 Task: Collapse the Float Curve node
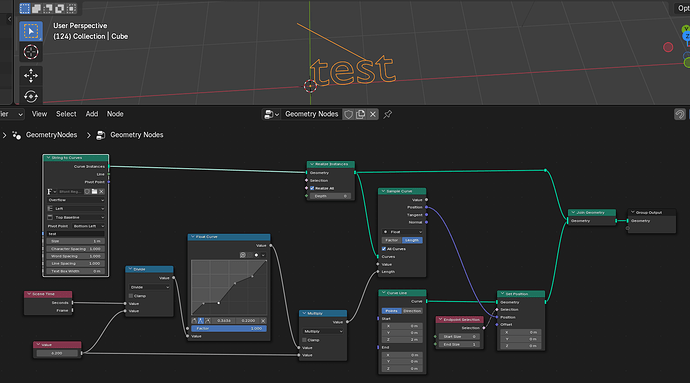(x=192, y=237)
